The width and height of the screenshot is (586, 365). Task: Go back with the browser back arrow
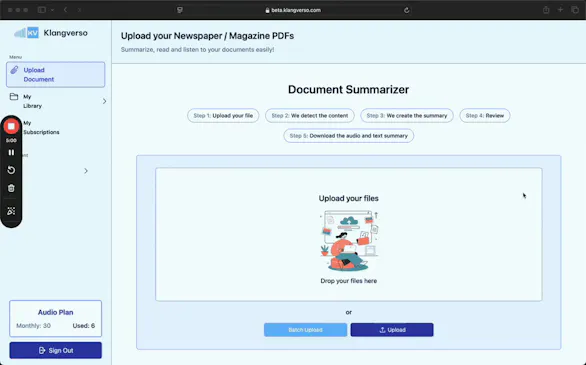[65, 10]
